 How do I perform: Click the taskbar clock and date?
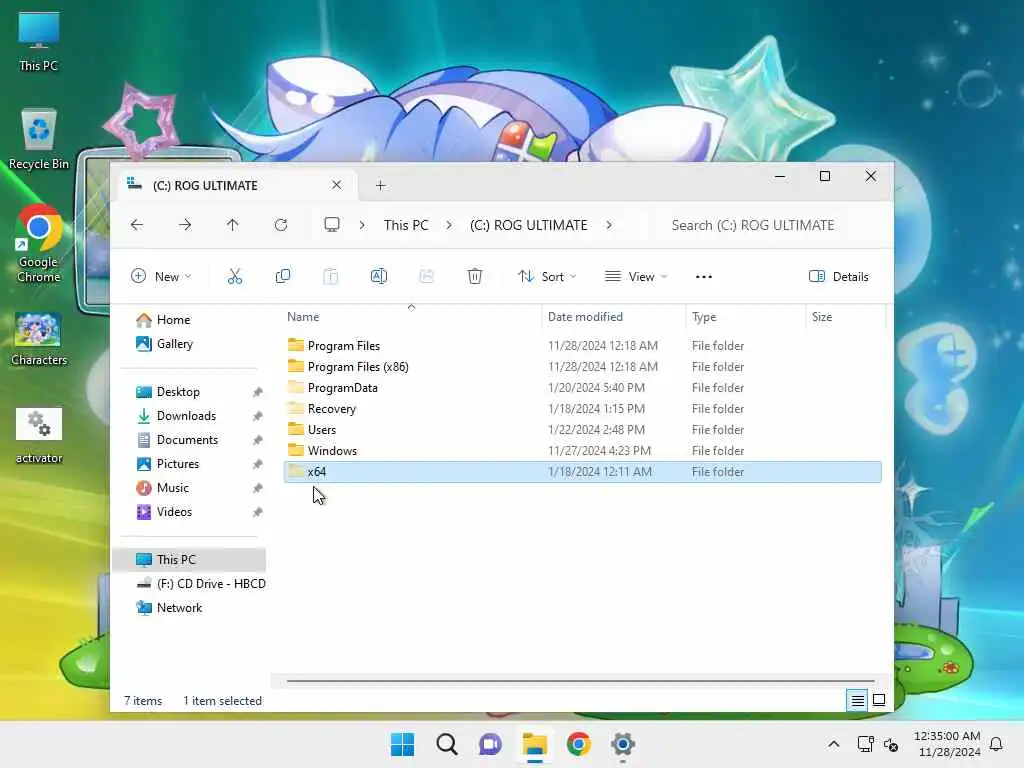947,744
